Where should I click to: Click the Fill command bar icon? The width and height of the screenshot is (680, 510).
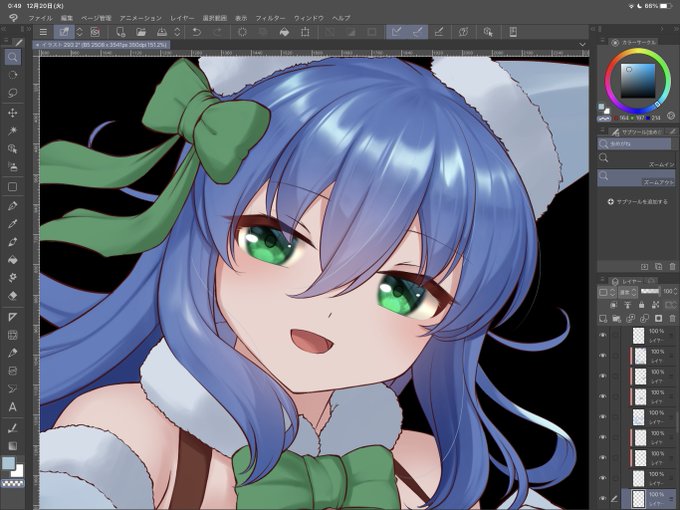click(x=284, y=32)
